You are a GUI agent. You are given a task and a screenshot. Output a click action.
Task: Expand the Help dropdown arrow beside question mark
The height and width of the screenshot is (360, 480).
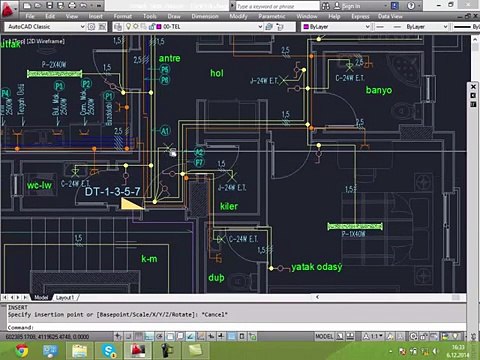point(419,6)
